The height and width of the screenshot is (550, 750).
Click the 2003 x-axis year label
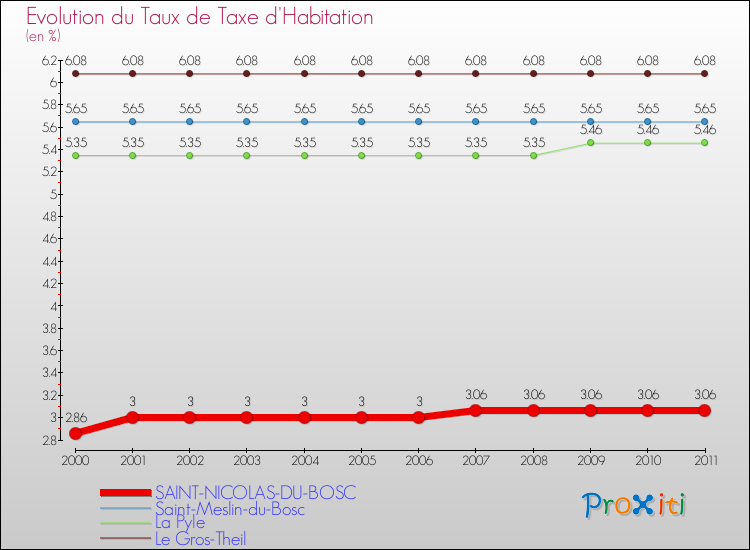click(x=247, y=461)
